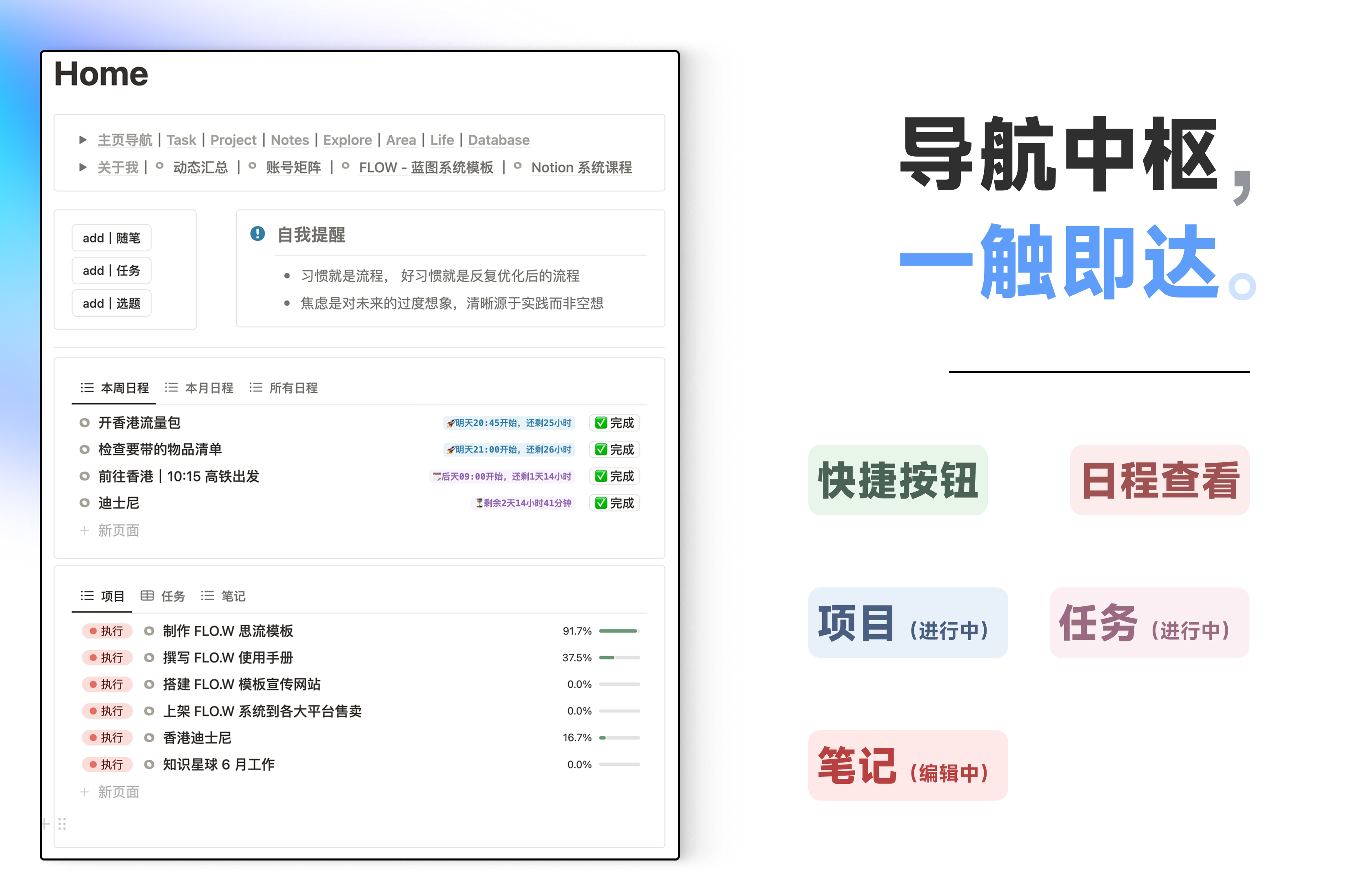Viewport: 1355px width, 896px height.
Task: Open FLOW - 蓝图系统模板 page link
Action: [426, 167]
